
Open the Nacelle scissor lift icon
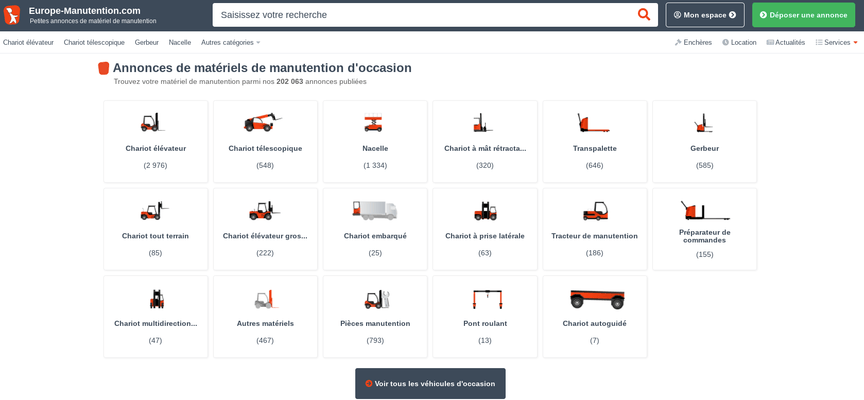pos(374,123)
